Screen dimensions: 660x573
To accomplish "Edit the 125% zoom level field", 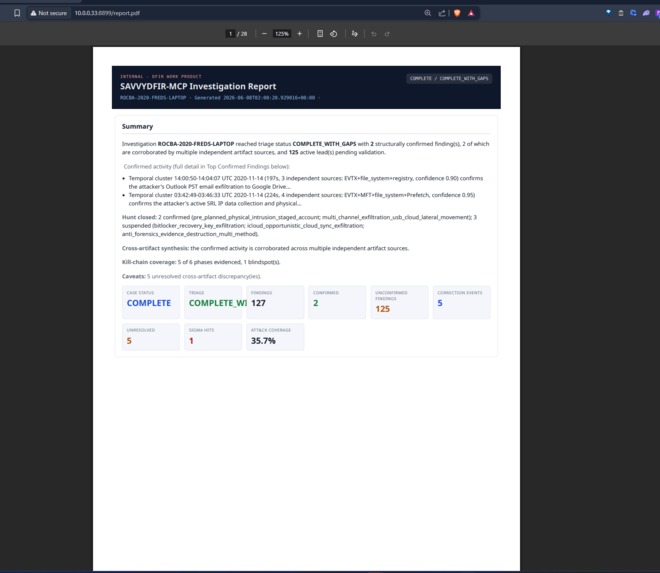I will point(282,34).
